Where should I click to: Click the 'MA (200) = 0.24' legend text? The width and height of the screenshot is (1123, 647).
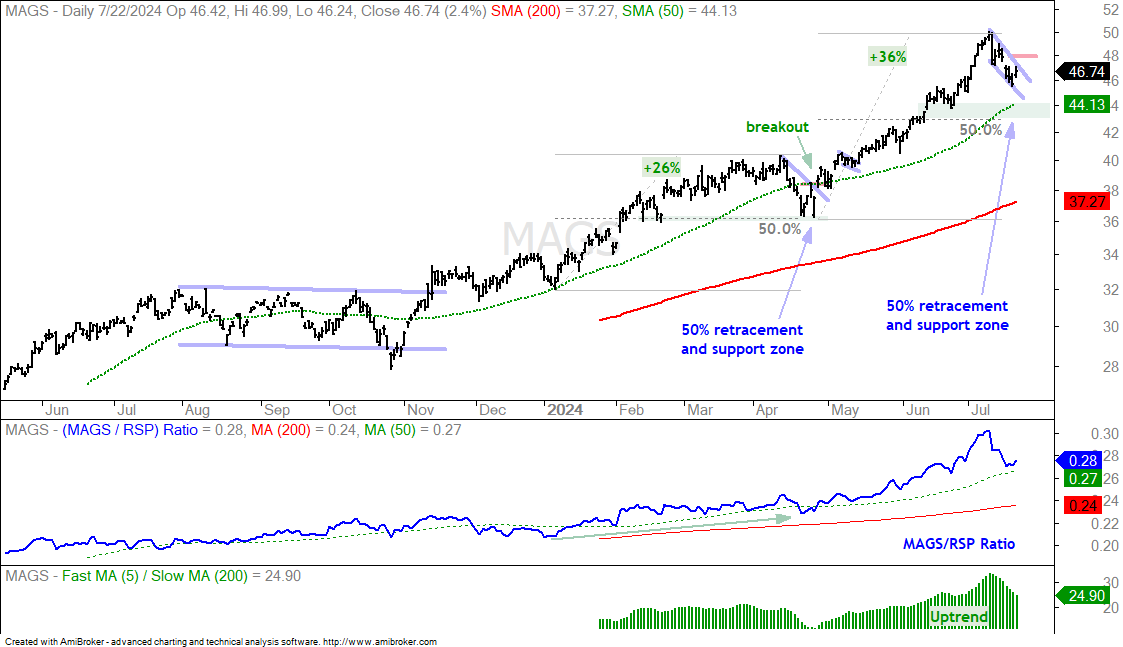coord(304,430)
